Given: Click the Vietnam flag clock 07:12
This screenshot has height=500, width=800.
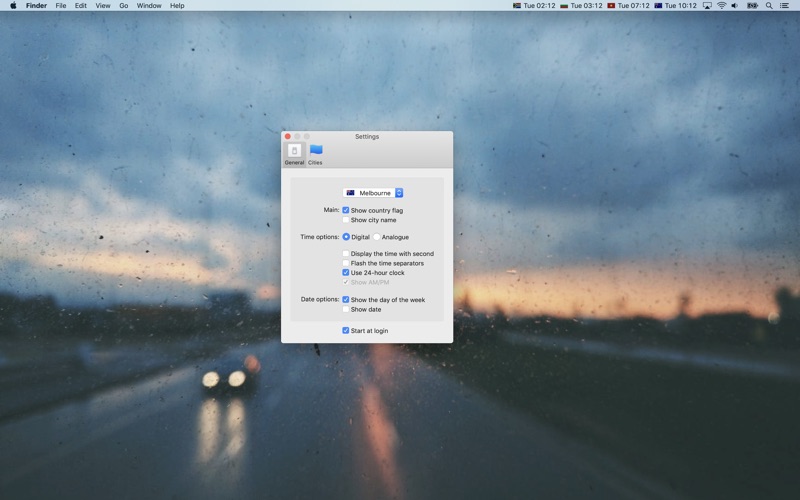Looking at the screenshot, I should click(x=628, y=6).
